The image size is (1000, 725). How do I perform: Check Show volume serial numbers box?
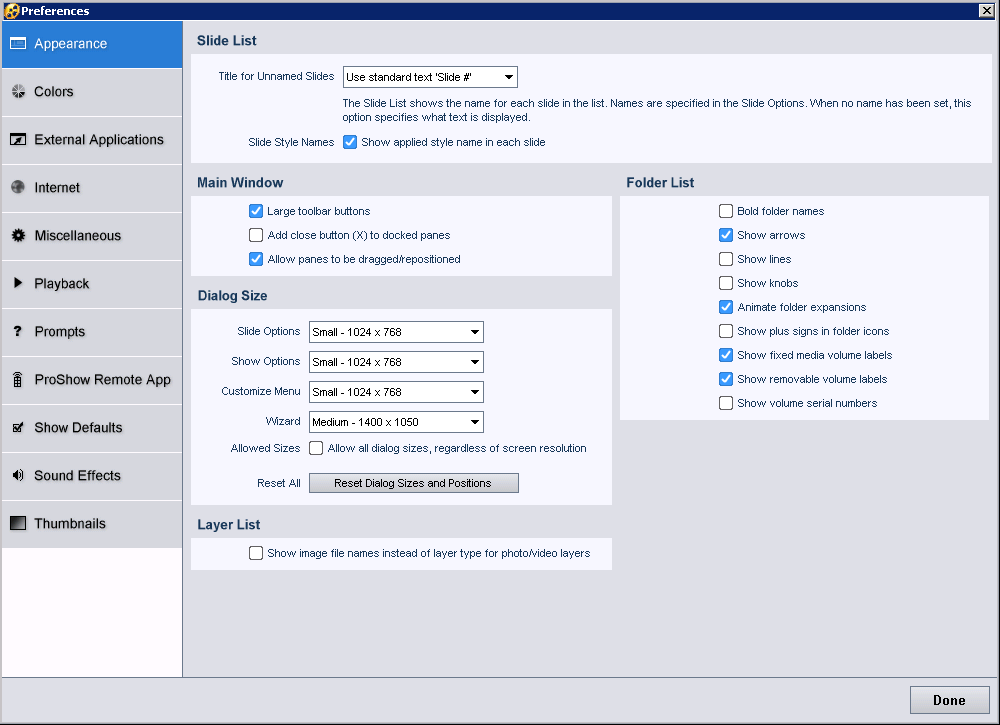pos(726,403)
